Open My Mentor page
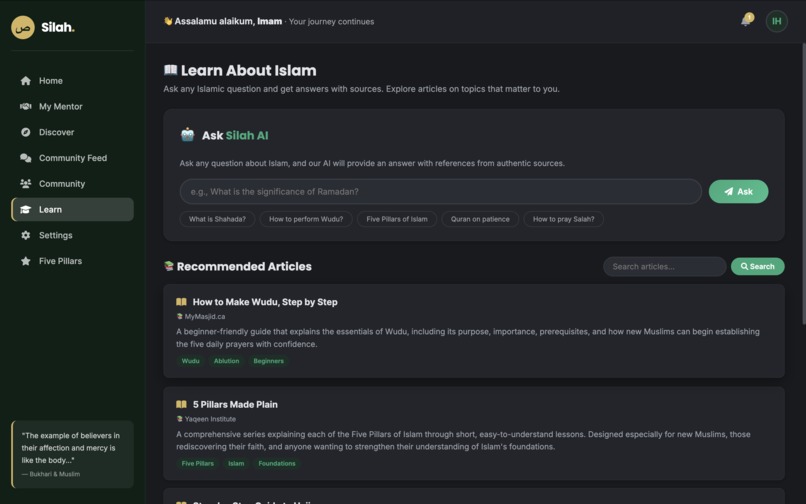806x504 pixels. [x=72, y=106]
